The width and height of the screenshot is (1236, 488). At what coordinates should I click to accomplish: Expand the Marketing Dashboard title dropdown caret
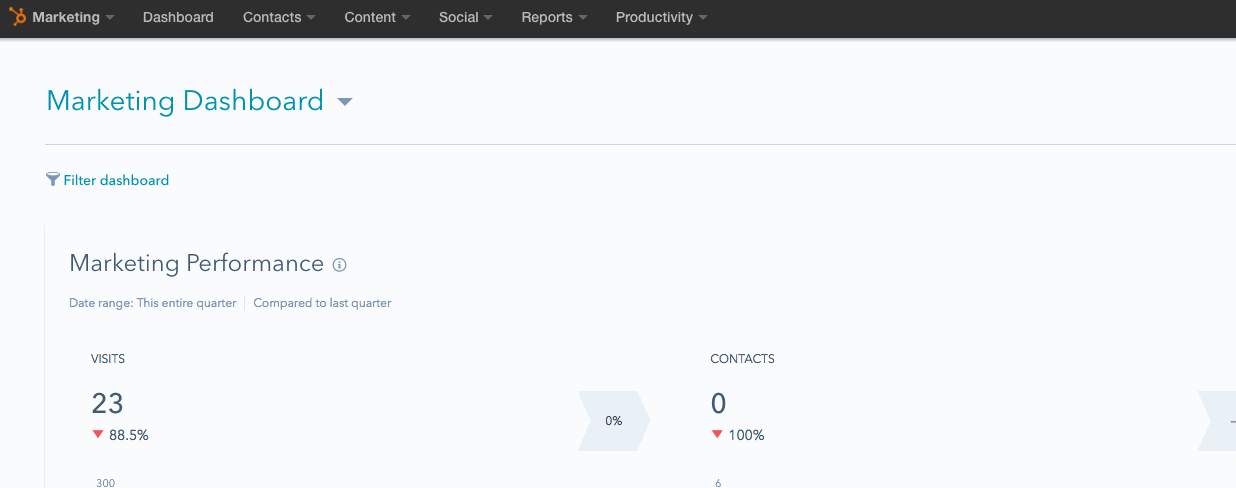tap(345, 102)
